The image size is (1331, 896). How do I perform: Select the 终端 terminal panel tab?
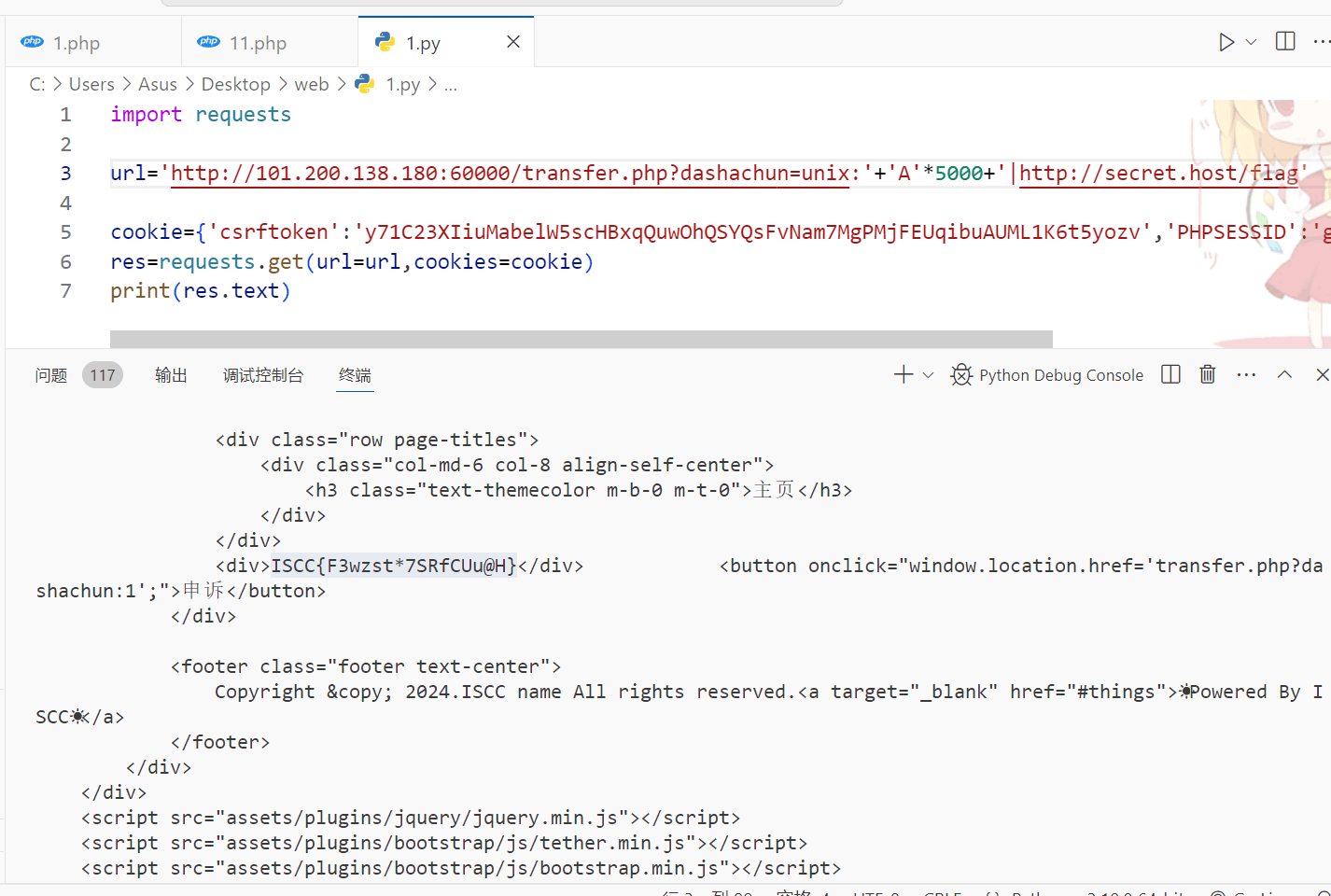pos(355,375)
